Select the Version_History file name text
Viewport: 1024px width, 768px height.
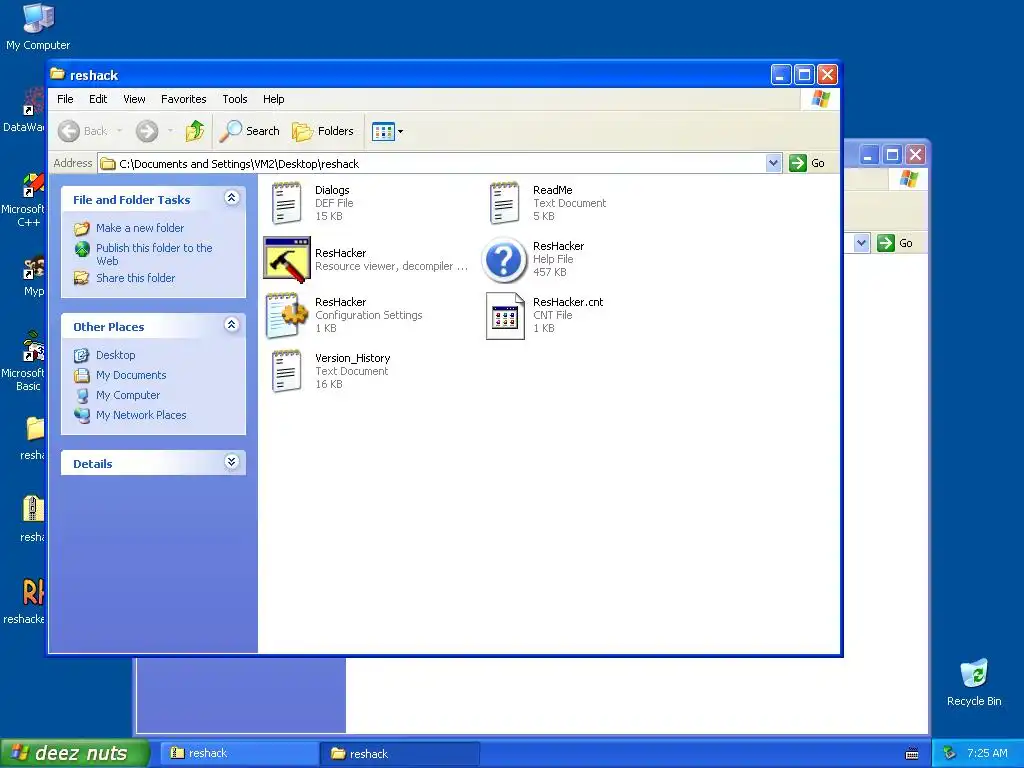pos(353,358)
